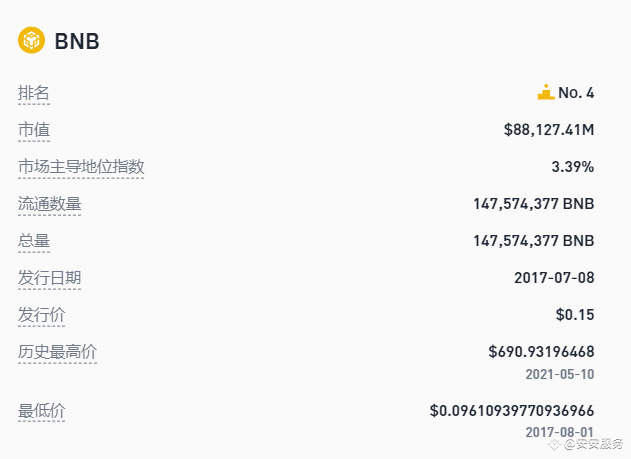The height and width of the screenshot is (459, 631).
Task: Click the 市场主导地位指数 label
Action: coord(81,167)
